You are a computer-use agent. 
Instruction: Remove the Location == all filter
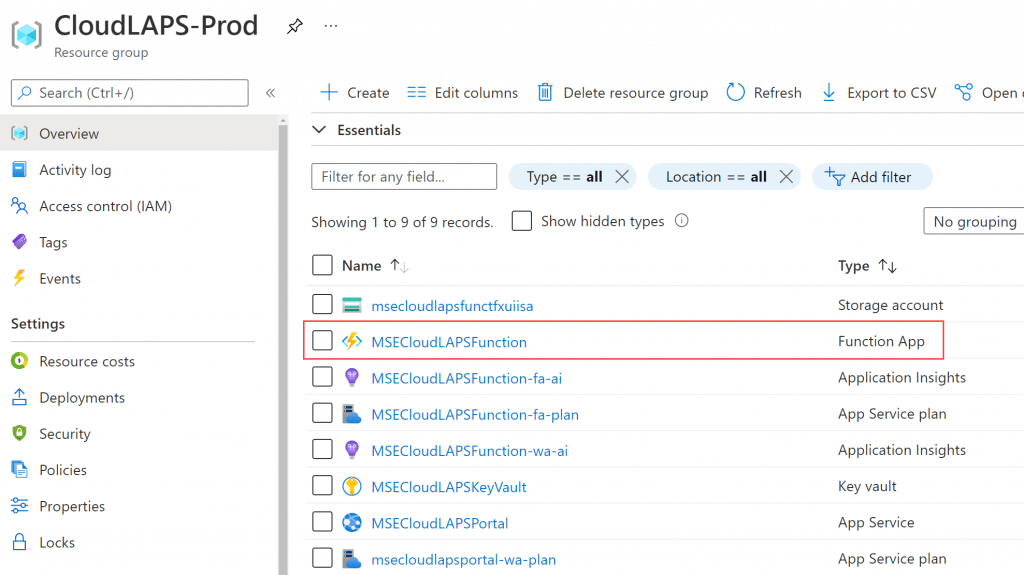coord(786,176)
